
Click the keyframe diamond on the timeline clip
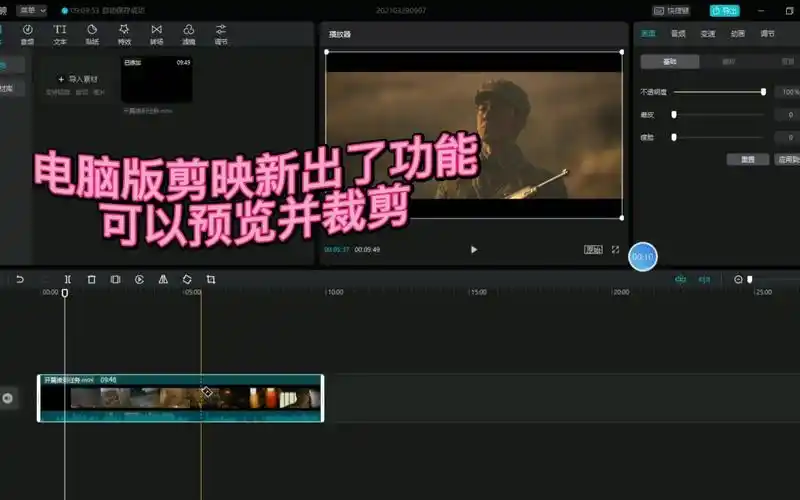click(207, 392)
